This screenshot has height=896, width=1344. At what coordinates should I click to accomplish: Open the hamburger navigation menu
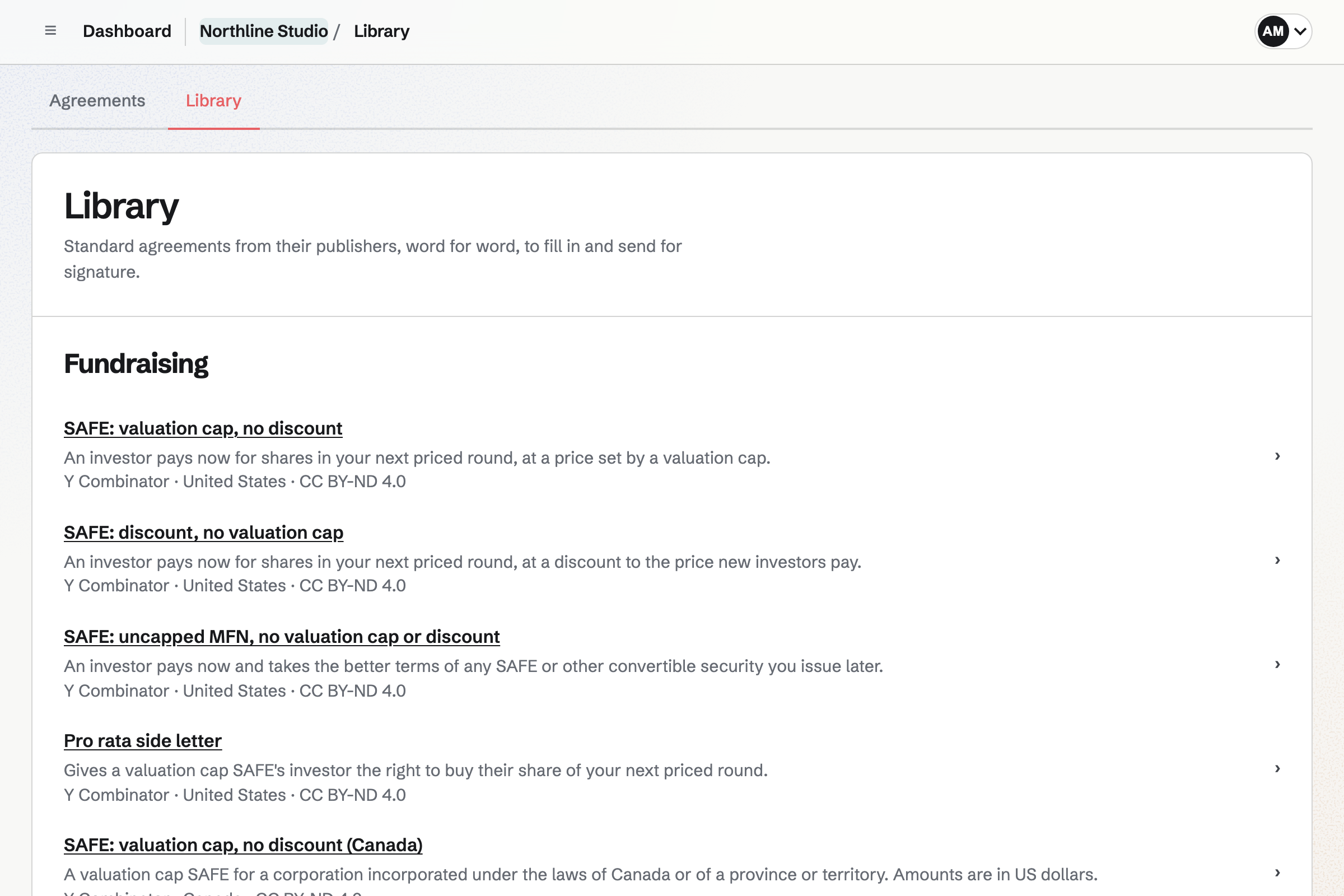pos(50,31)
